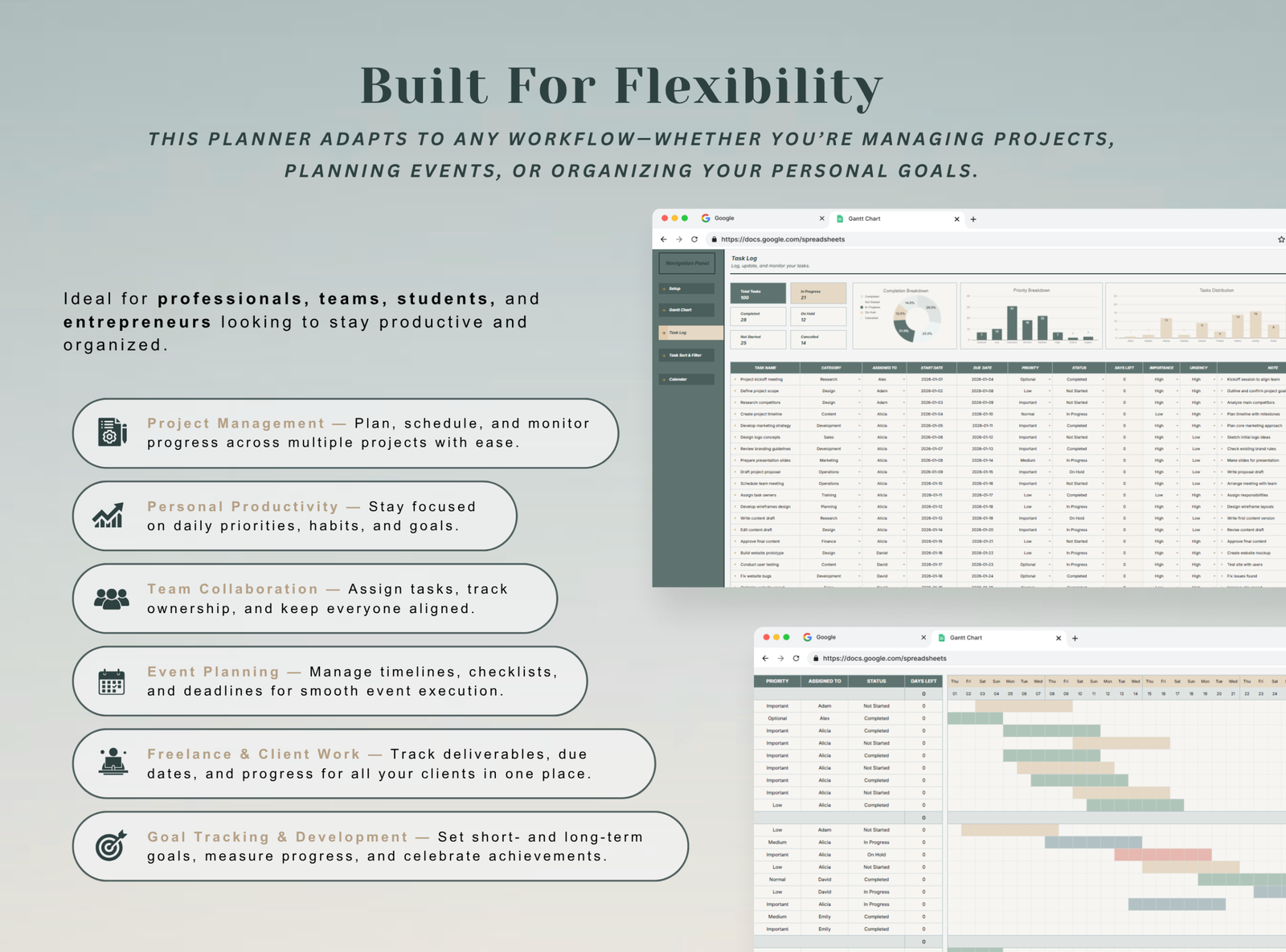Viewport: 1286px width, 952px height.
Task: Select start date 2026-01-05 cell
Action: pos(932,426)
